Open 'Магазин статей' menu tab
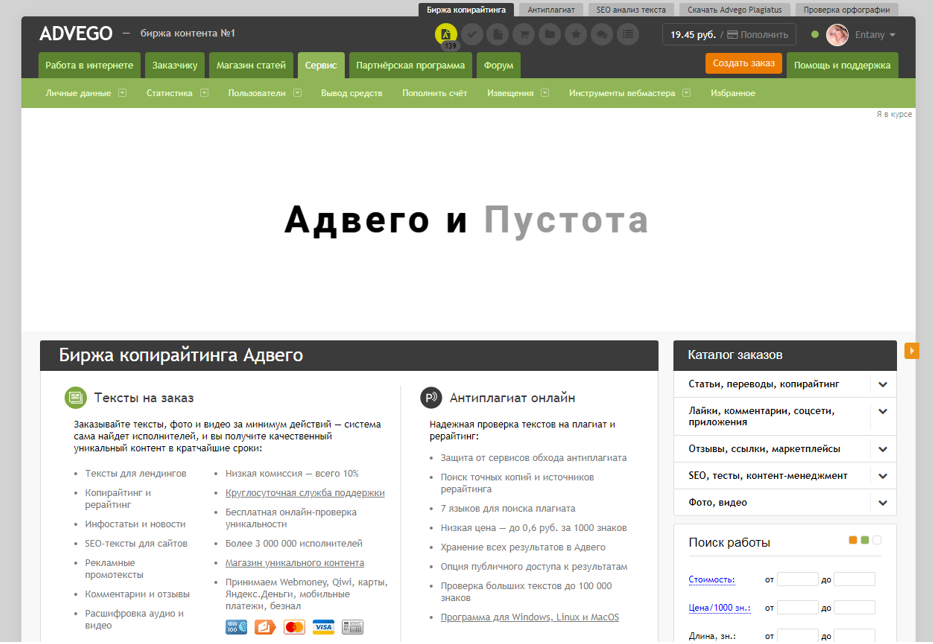The width and height of the screenshot is (933, 644). coord(251,65)
